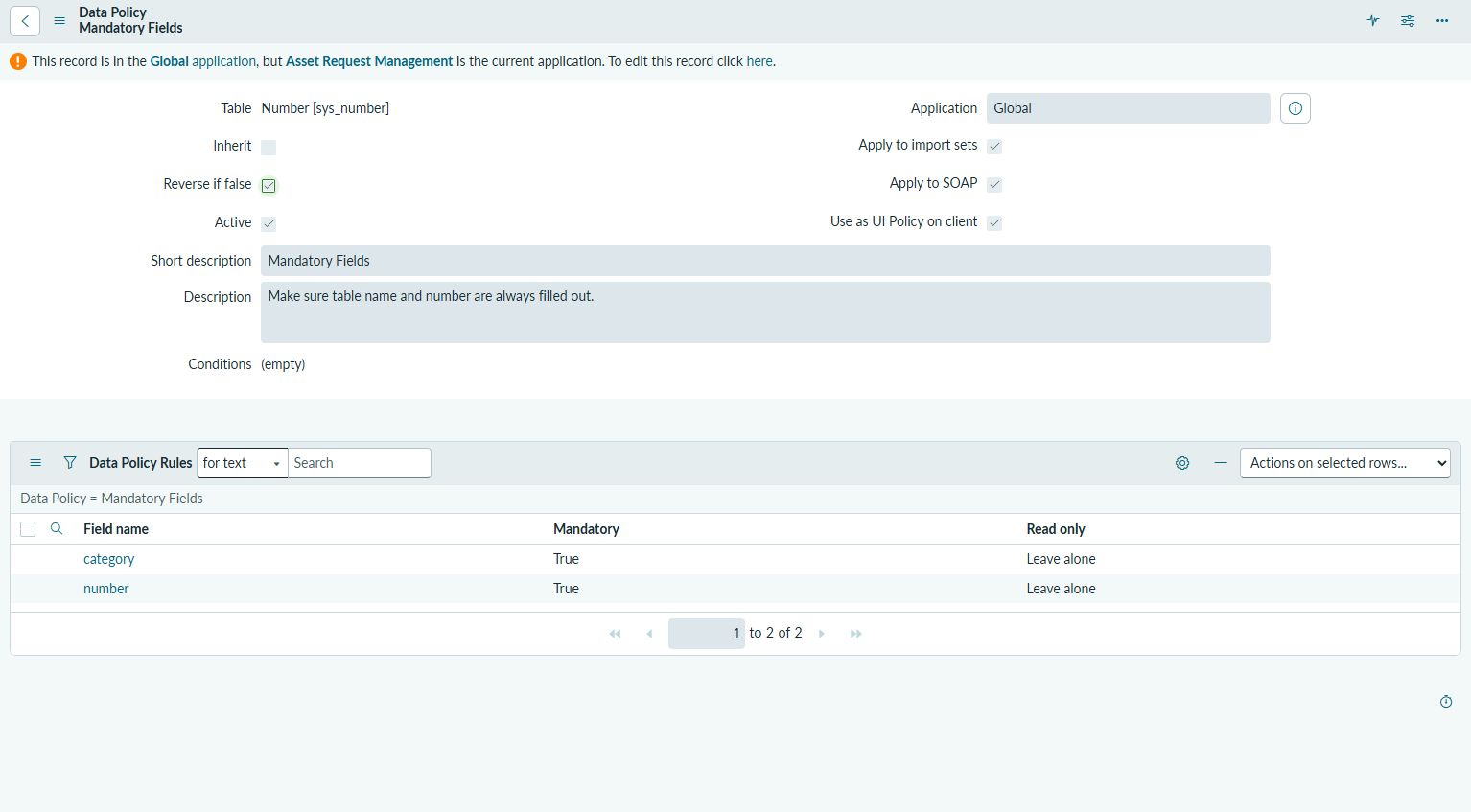Click the Description text area
This screenshot has width=1471, height=812.
765,313
